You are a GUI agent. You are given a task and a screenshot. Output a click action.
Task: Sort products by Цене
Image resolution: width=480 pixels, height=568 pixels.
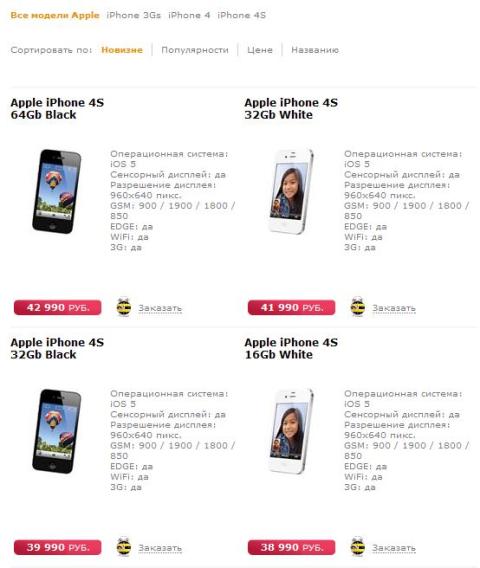point(260,50)
